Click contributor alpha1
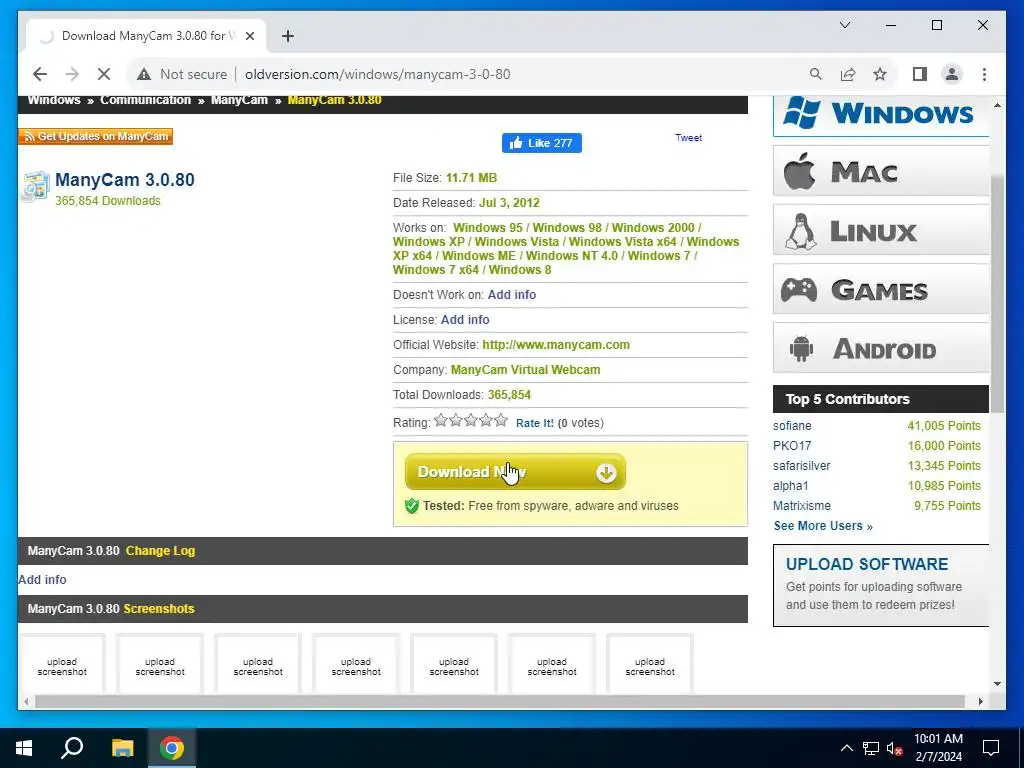Image resolution: width=1024 pixels, height=768 pixels. [791, 486]
